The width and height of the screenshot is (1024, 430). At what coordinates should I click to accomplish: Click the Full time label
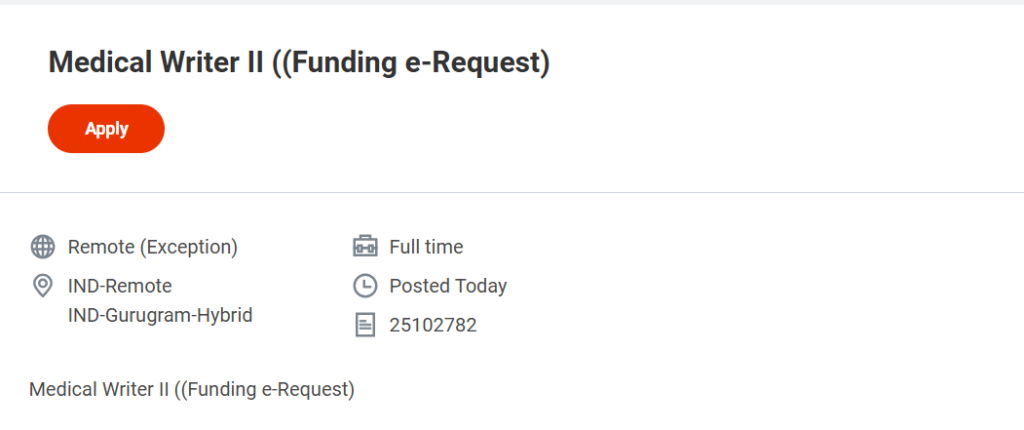pyautogui.click(x=426, y=247)
